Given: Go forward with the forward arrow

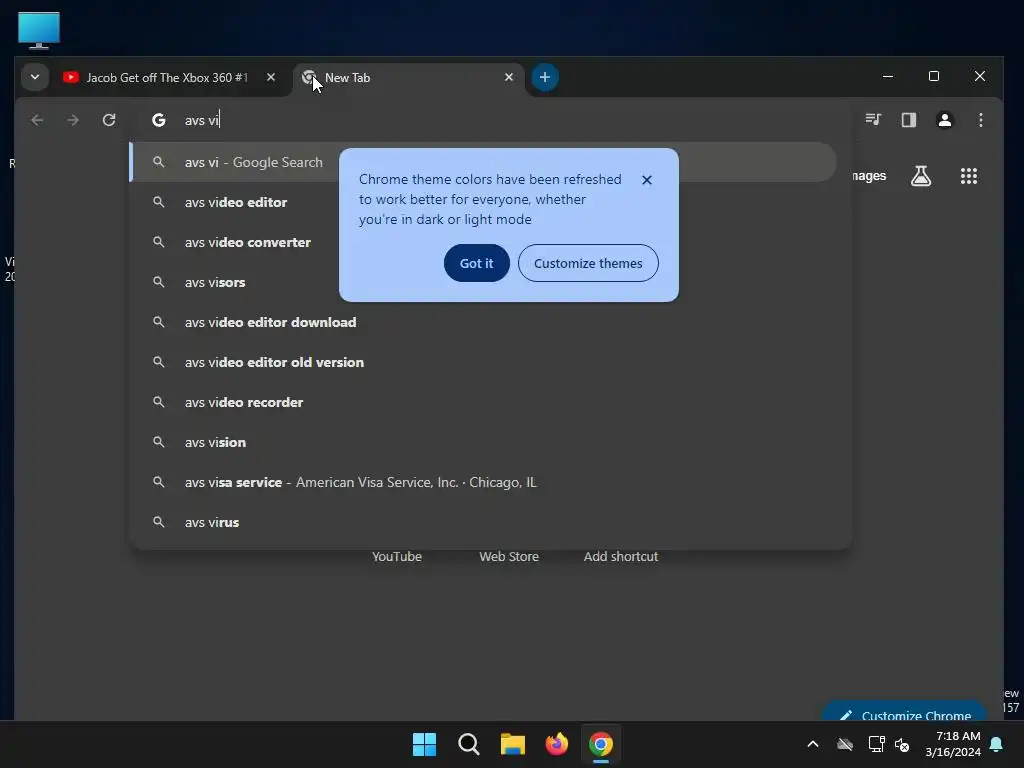Looking at the screenshot, I should [73, 120].
